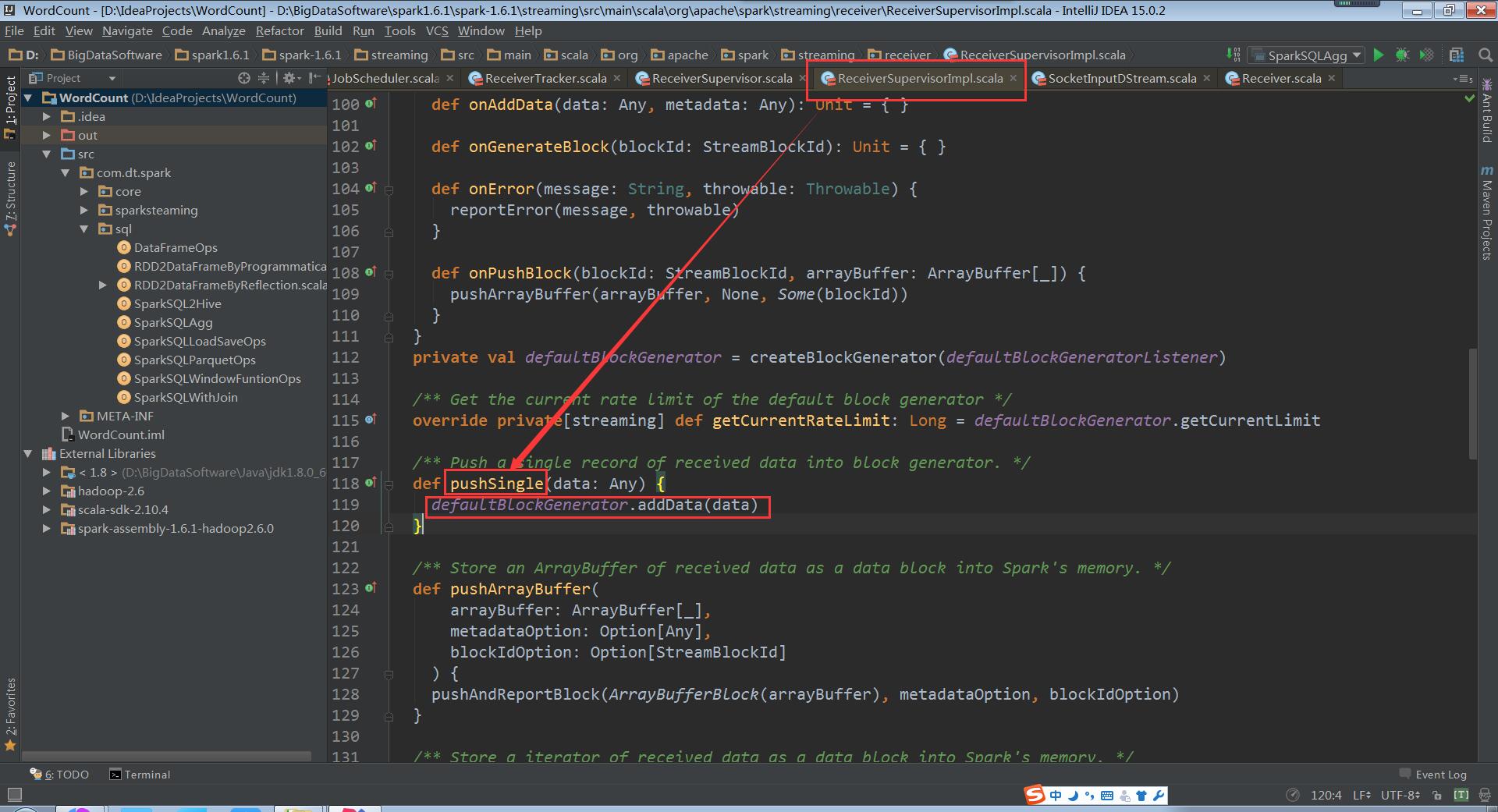Open the Ant Build tool window

coord(1486,111)
